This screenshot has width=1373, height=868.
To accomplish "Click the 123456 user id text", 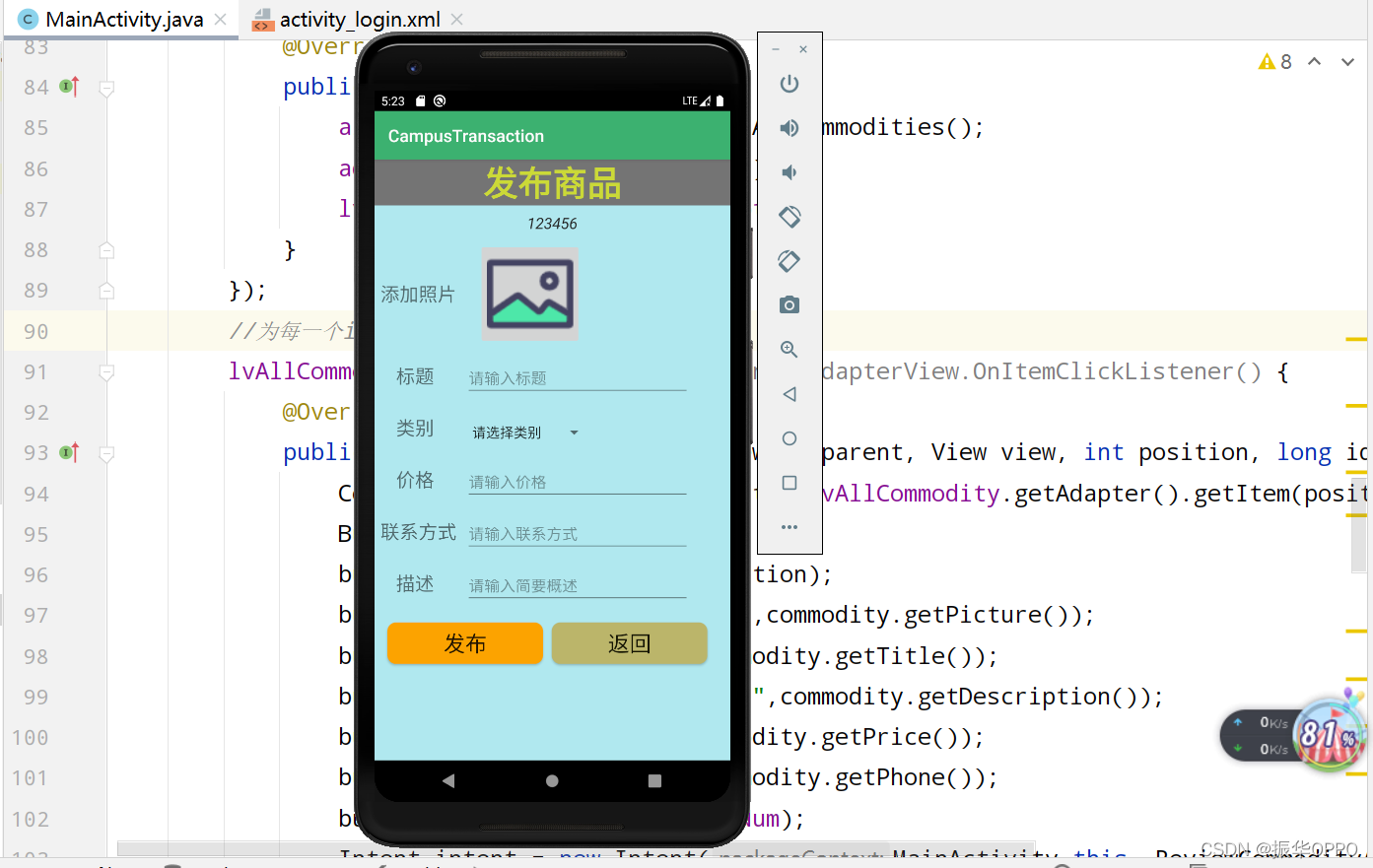I will (x=552, y=224).
